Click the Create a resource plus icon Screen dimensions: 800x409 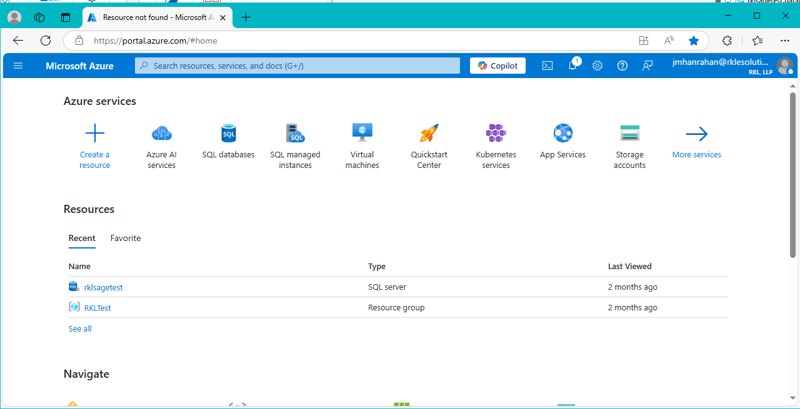(95, 133)
